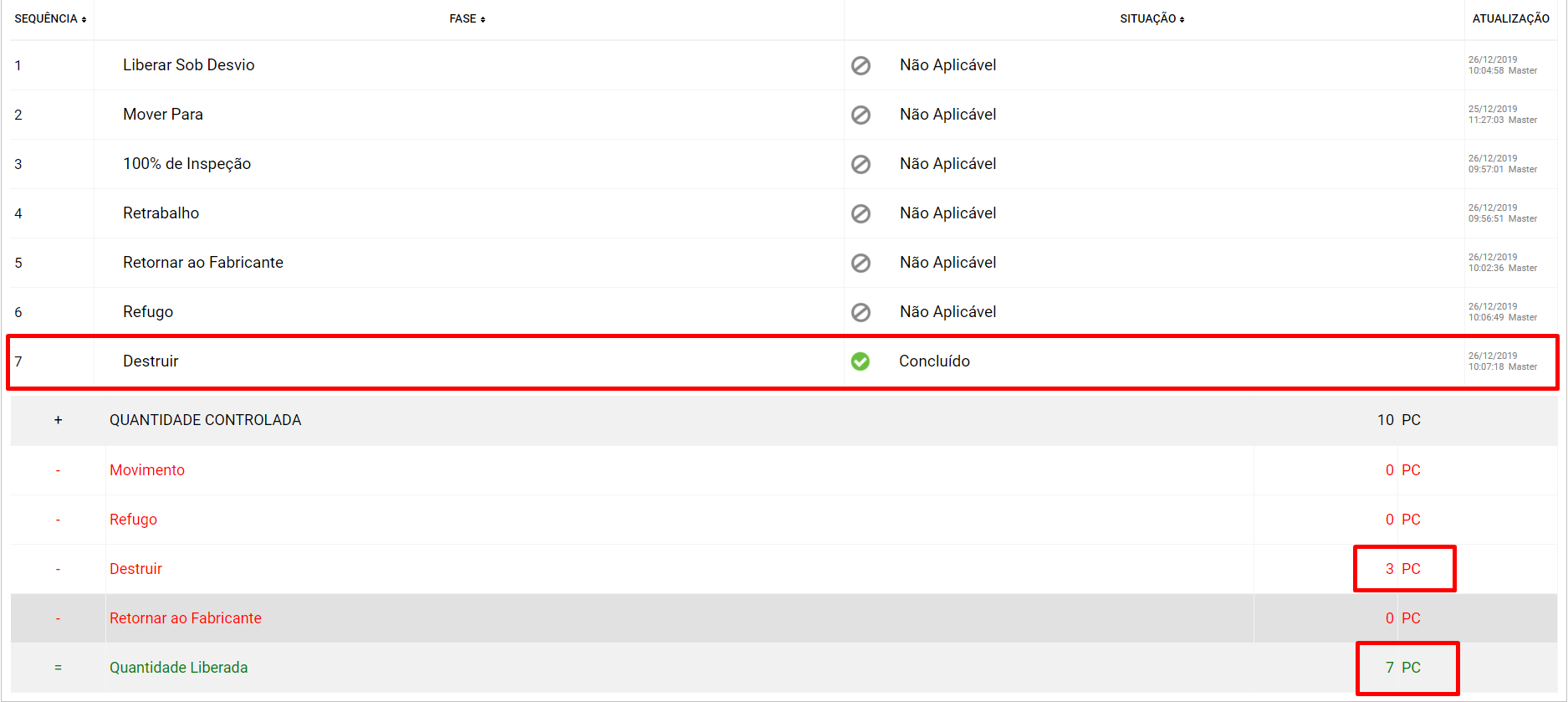Image resolution: width=1568 pixels, height=702 pixels.
Task: Click sequence number 1
Action: [x=18, y=65]
